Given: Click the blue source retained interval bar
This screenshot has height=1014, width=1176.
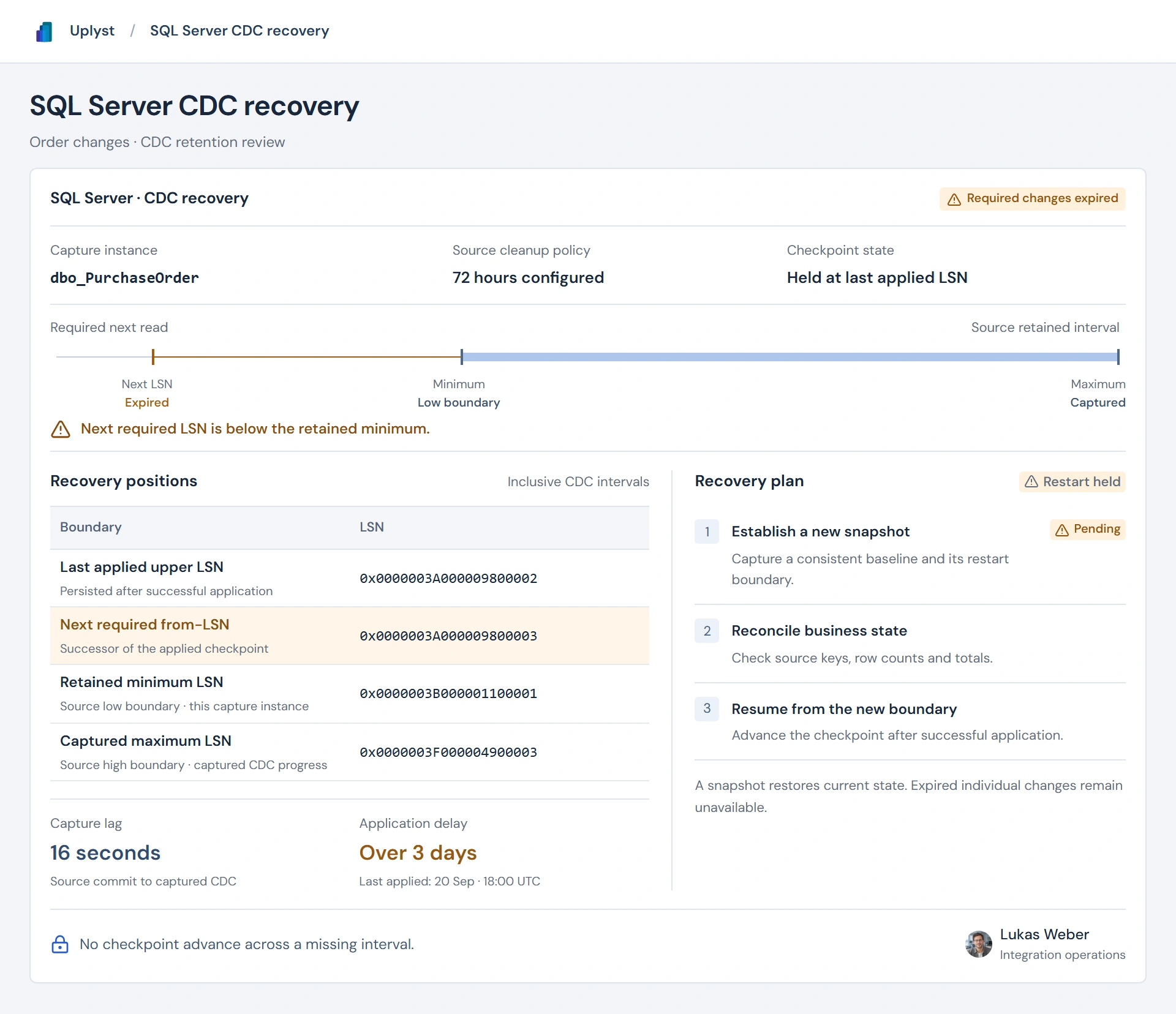Looking at the screenshot, I should tap(790, 356).
